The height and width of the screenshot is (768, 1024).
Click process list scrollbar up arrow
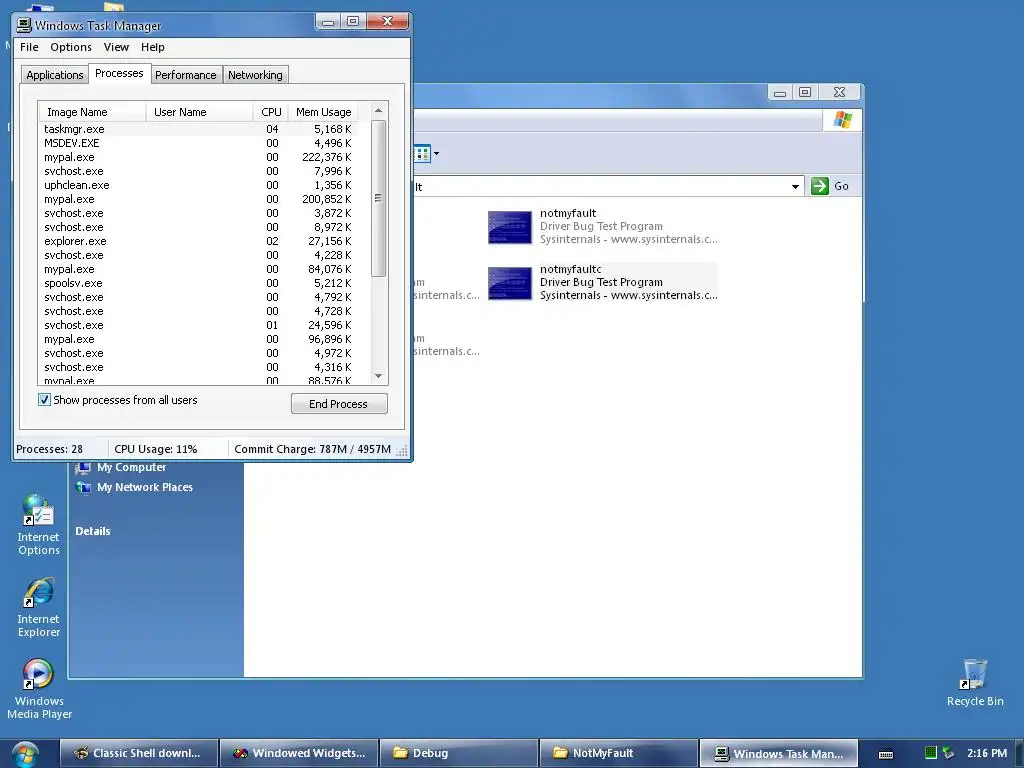pos(378,110)
